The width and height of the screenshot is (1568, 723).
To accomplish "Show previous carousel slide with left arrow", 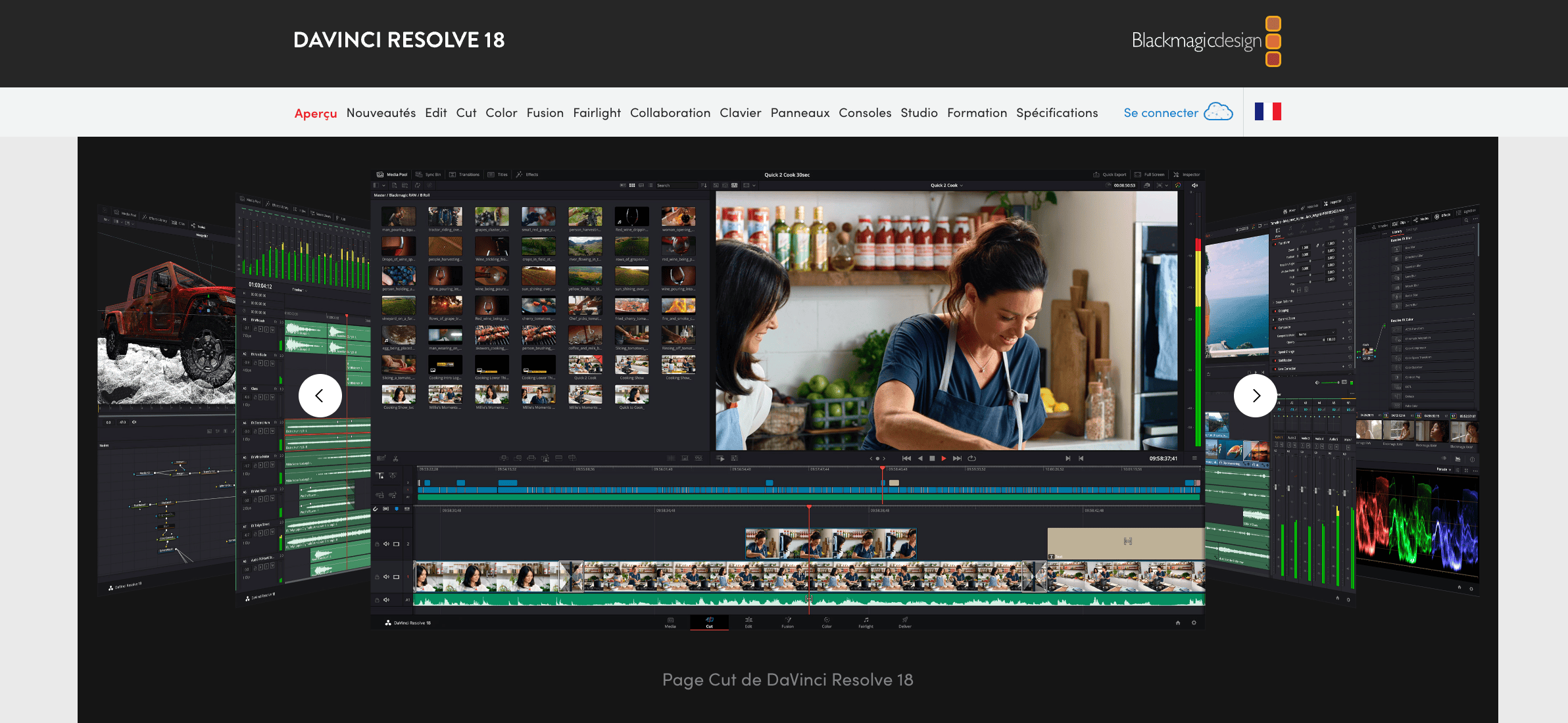I will pyautogui.click(x=320, y=395).
